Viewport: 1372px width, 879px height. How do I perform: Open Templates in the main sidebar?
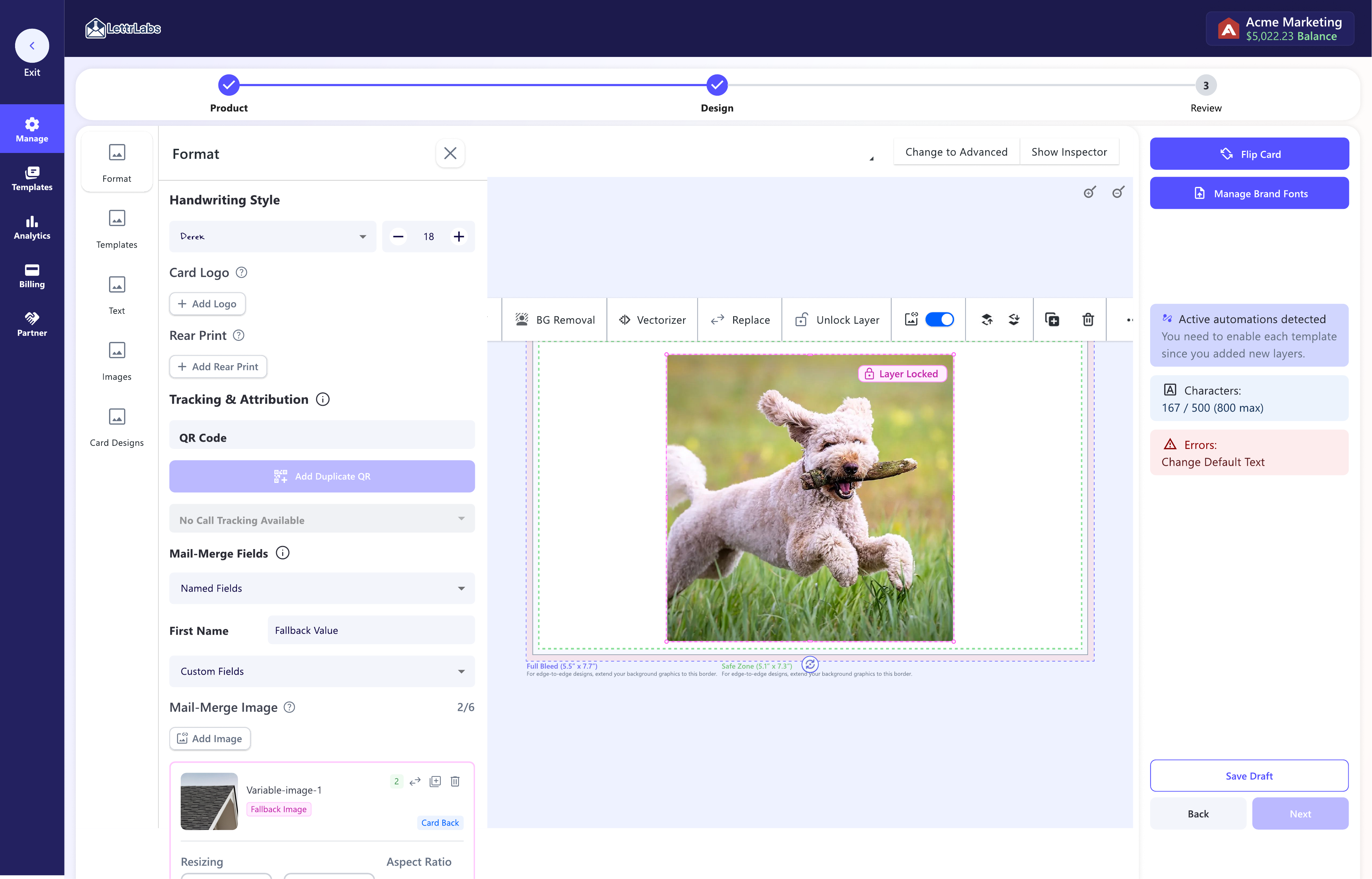tap(32, 178)
